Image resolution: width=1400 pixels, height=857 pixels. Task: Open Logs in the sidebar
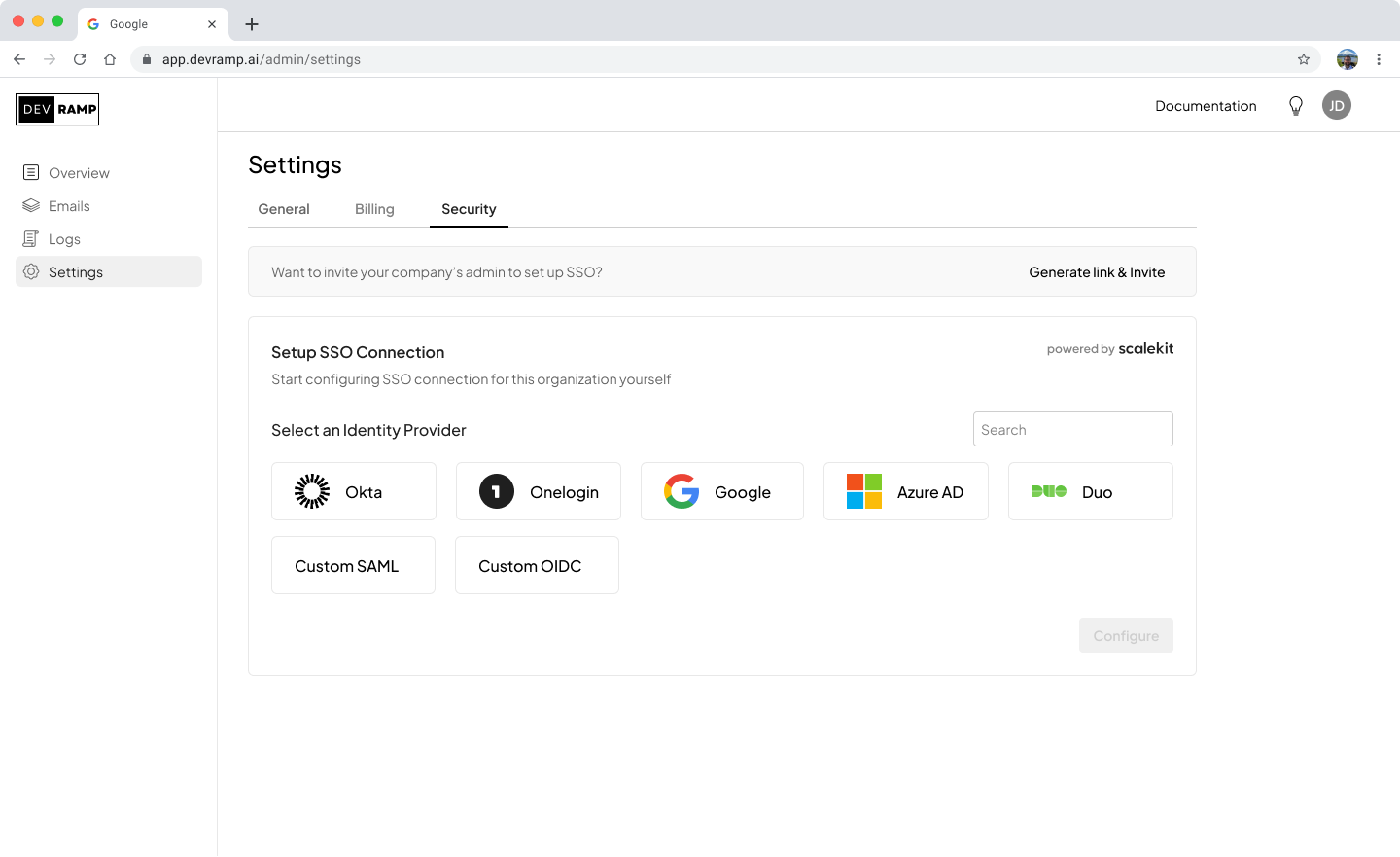109,238
